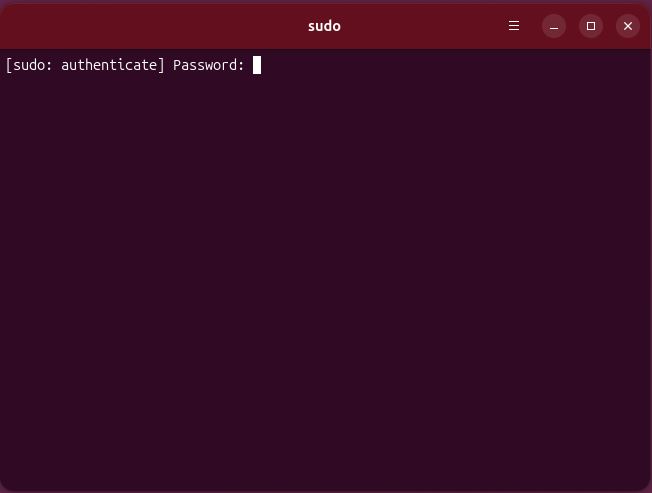
Task: Select the three-line menu button in header
Action: pos(514,26)
